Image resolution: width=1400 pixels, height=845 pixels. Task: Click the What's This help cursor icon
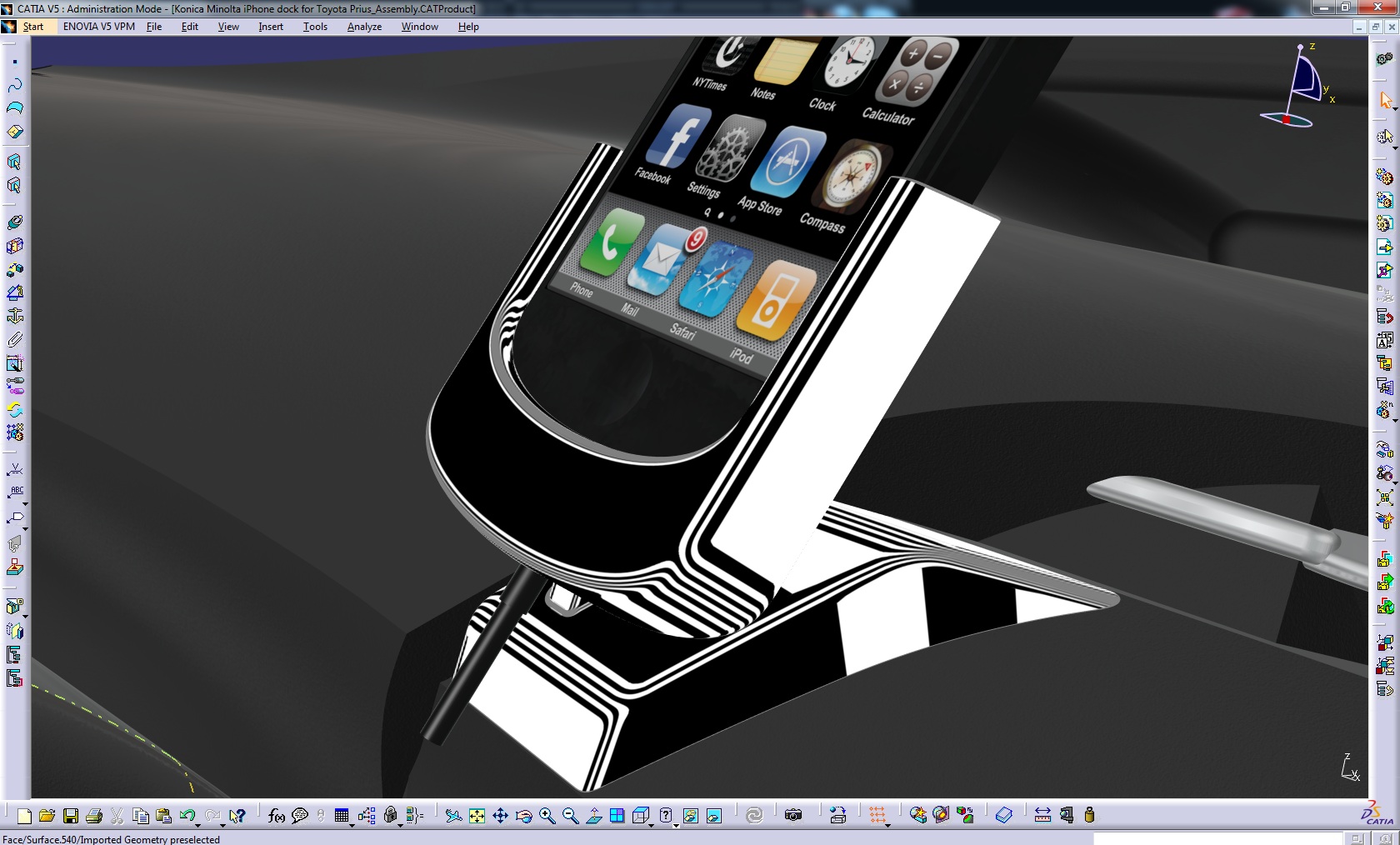pyautogui.click(x=237, y=816)
